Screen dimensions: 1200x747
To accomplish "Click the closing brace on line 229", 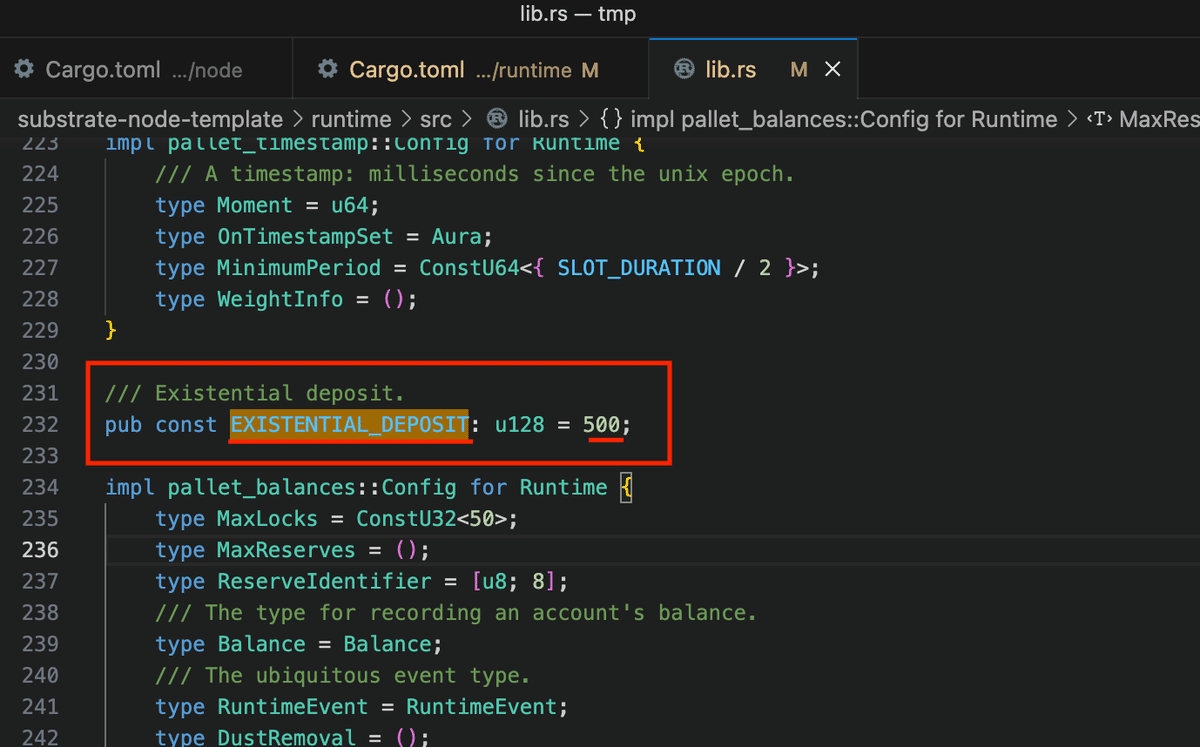I will pos(111,330).
